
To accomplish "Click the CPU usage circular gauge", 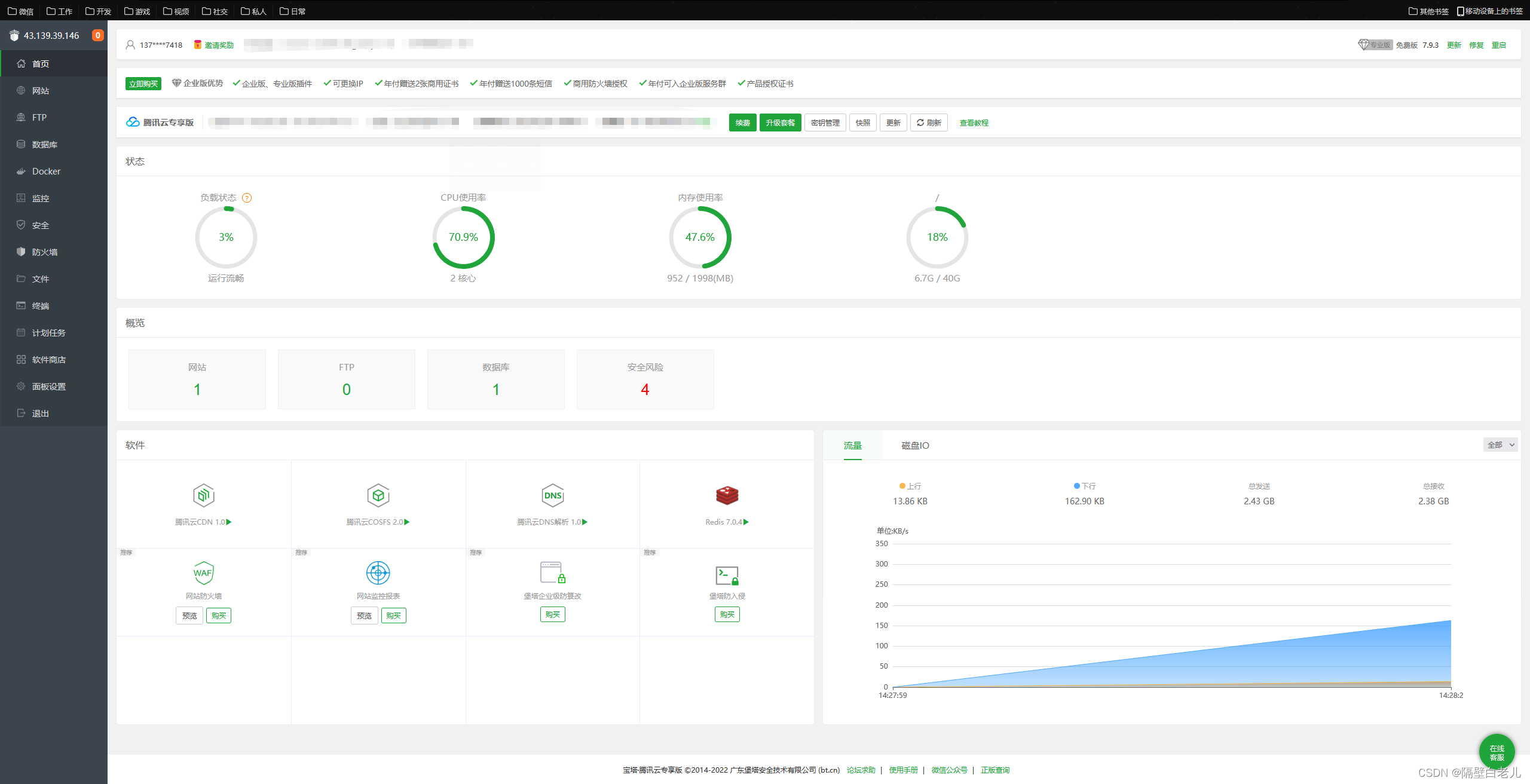I will [x=463, y=237].
